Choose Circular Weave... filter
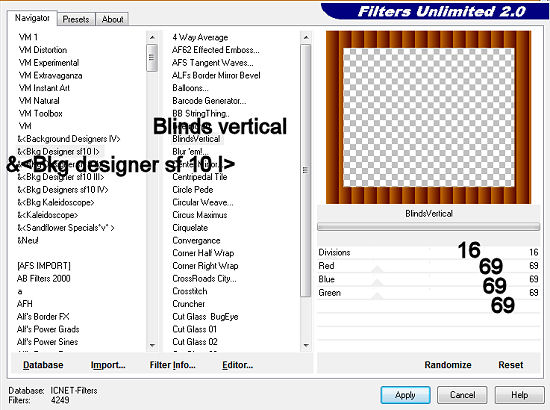 click(202, 202)
